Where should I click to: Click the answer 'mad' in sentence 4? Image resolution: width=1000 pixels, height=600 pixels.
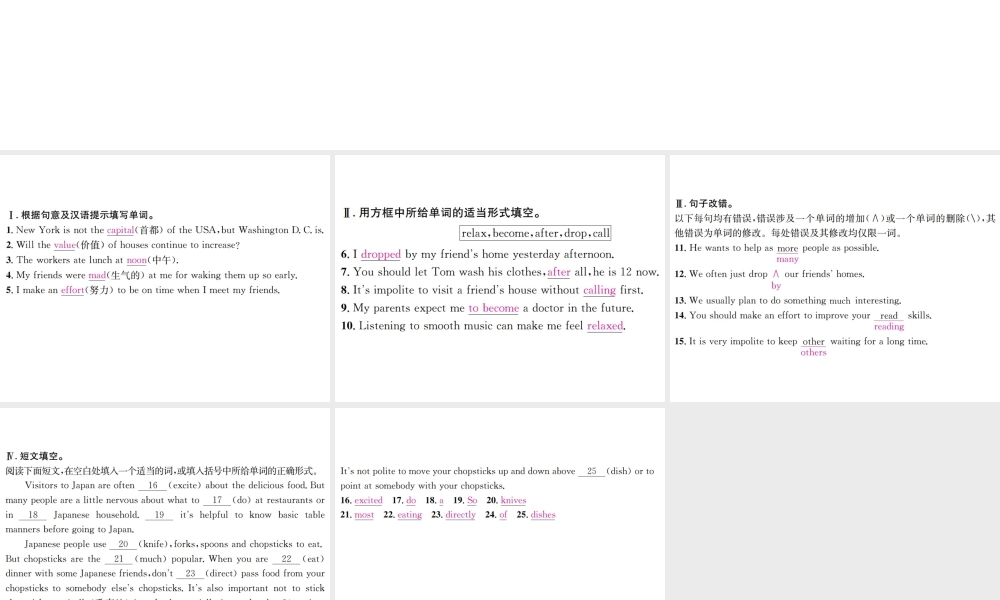[x=97, y=275]
